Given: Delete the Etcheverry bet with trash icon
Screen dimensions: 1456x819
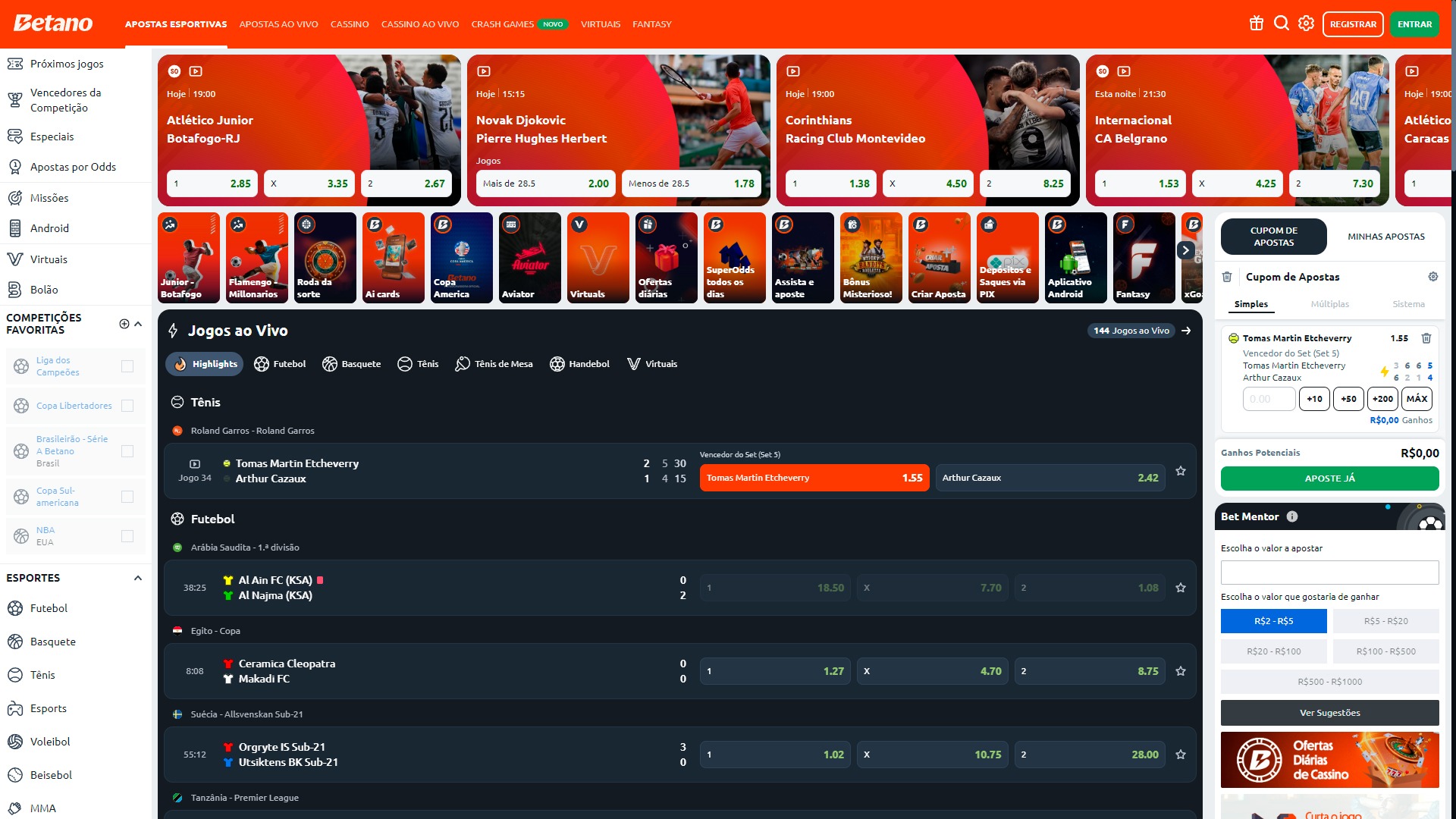Looking at the screenshot, I should click(1426, 338).
